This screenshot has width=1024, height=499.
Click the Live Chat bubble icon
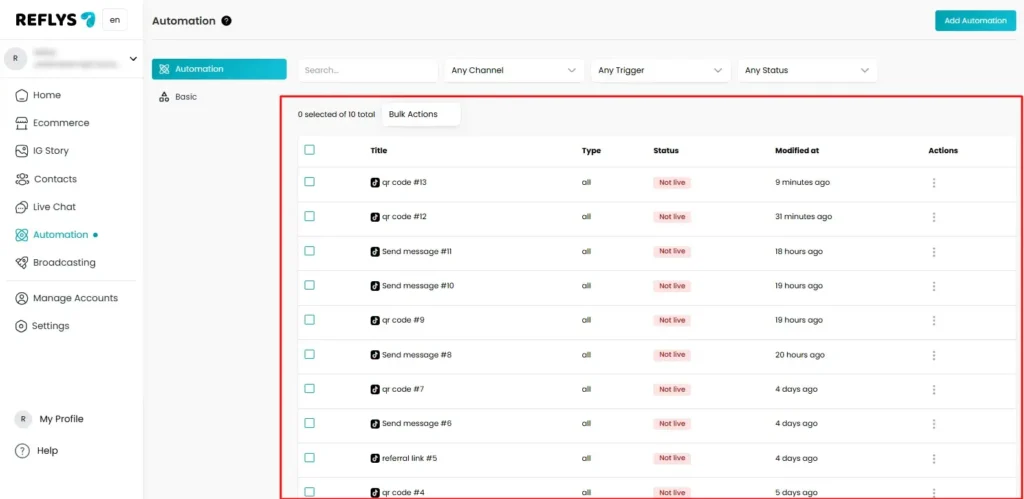[x=22, y=207]
